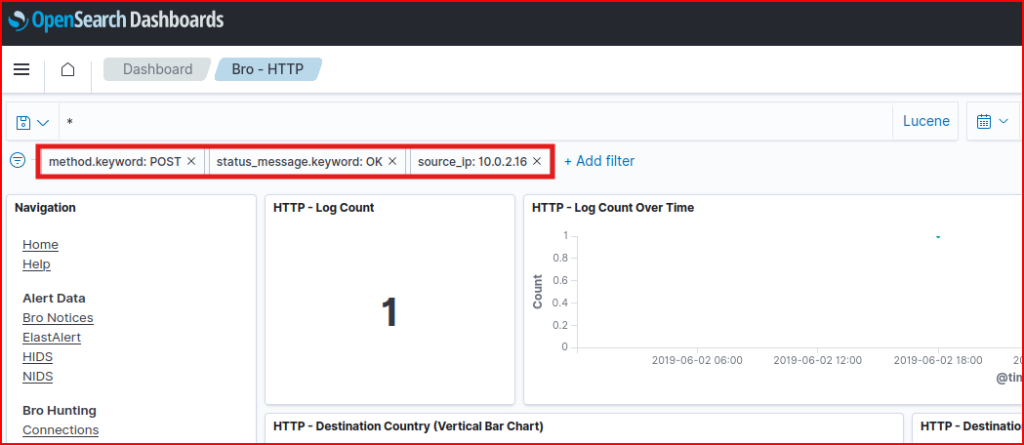Click the home icon
The width and height of the screenshot is (1024, 445).
pos(68,69)
